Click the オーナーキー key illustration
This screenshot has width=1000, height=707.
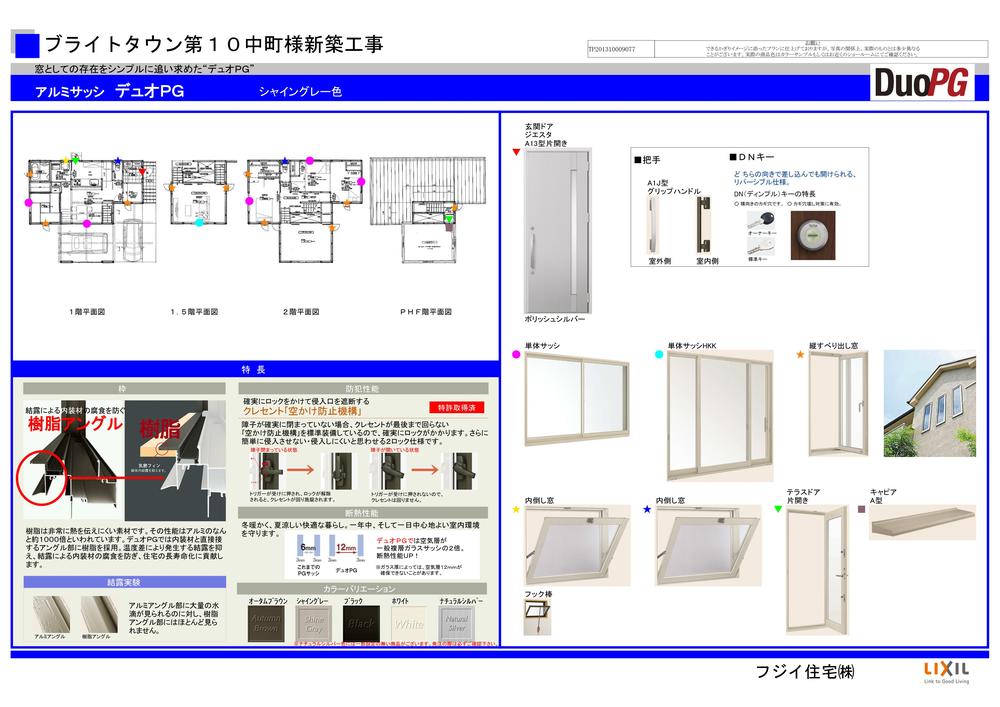pyautogui.click(x=762, y=220)
